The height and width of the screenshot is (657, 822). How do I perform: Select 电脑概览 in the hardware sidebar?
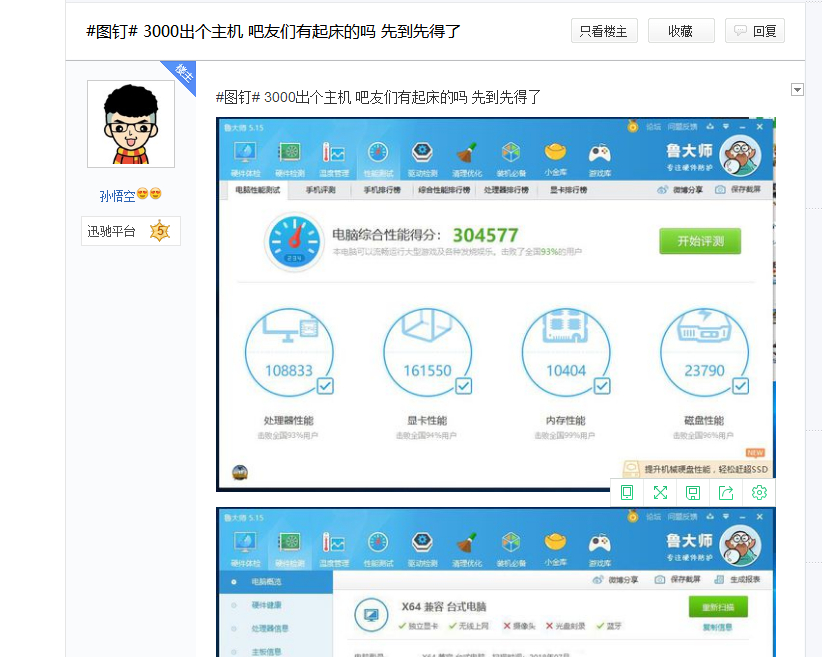pyautogui.click(x=276, y=582)
